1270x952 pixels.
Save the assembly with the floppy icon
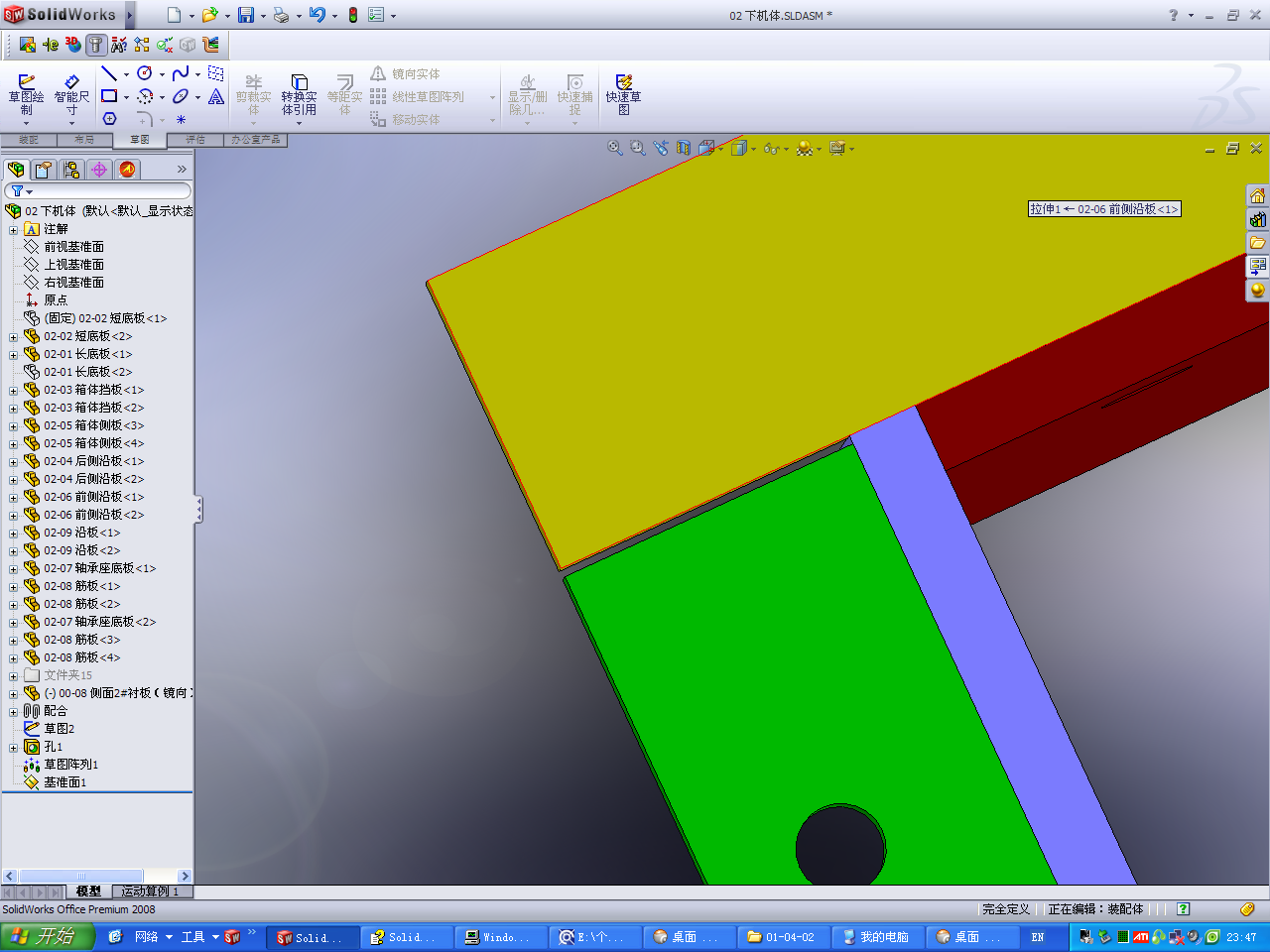click(246, 15)
